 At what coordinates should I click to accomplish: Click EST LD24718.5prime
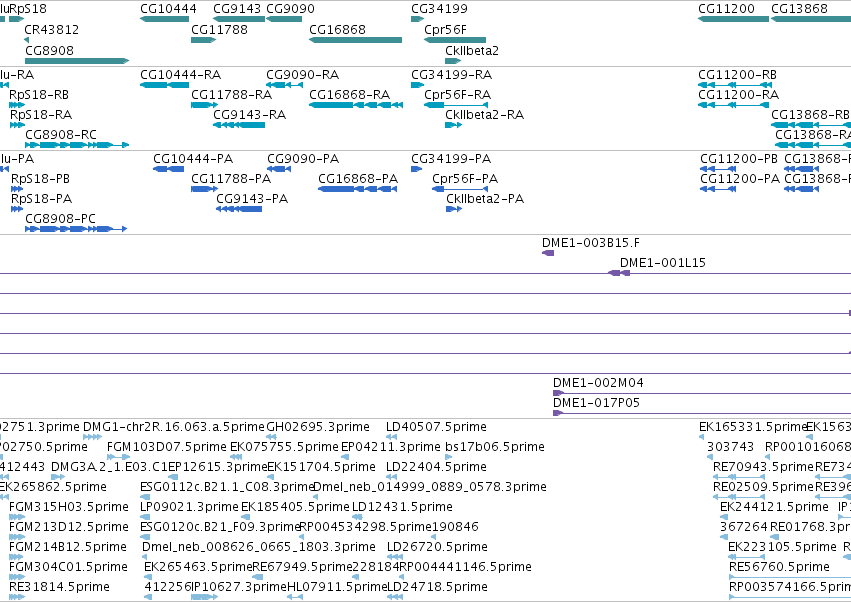(395, 597)
